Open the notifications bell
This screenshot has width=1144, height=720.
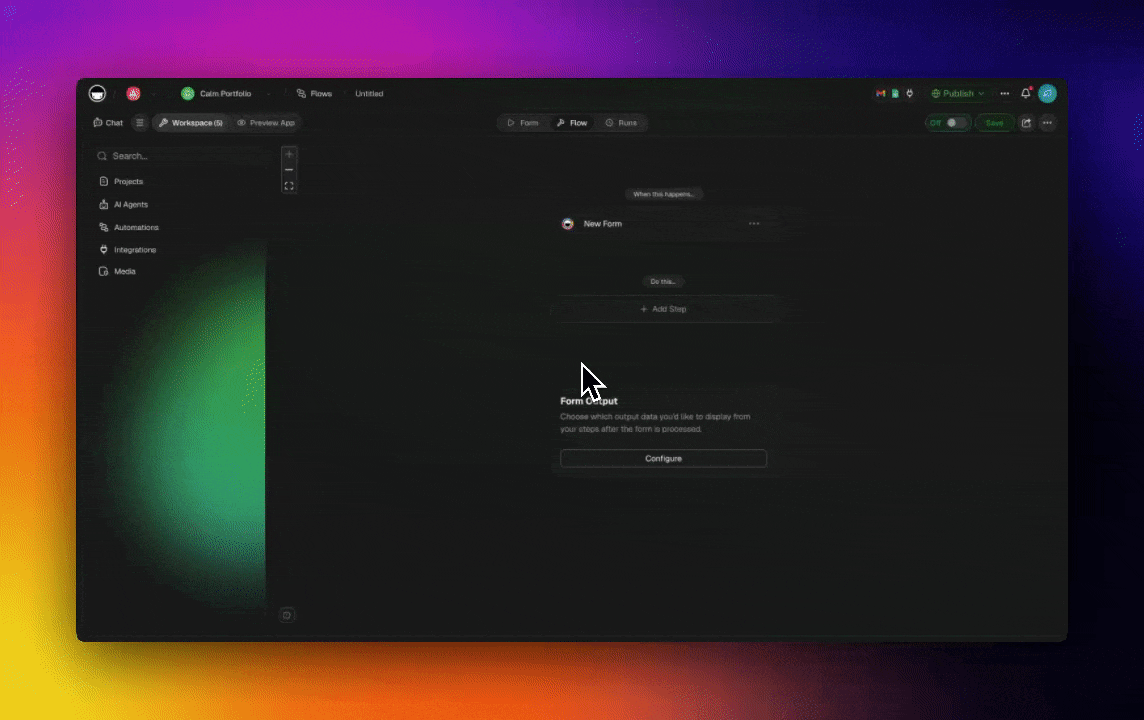pos(1025,94)
